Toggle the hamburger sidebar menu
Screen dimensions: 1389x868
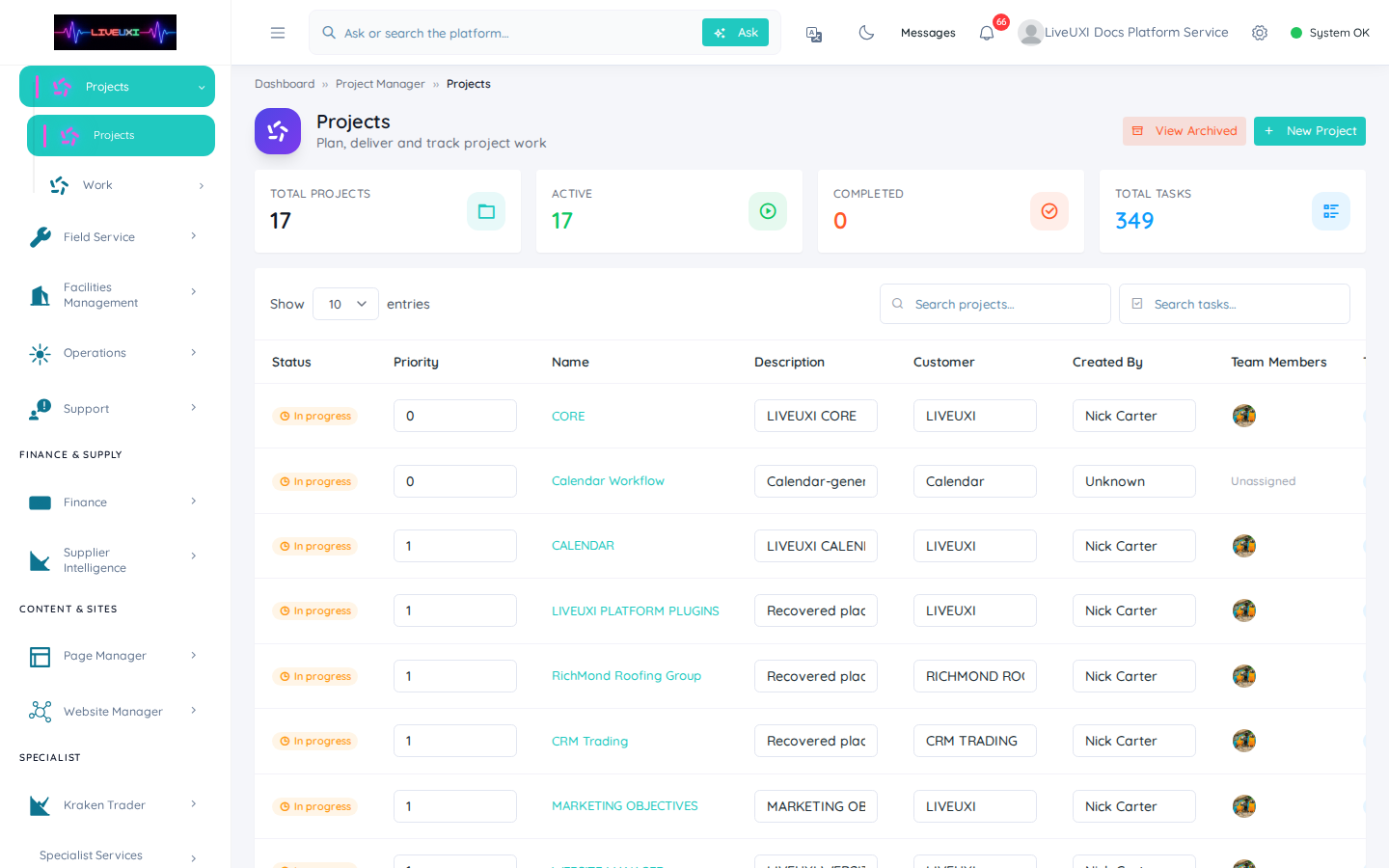[x=278, y=33]
